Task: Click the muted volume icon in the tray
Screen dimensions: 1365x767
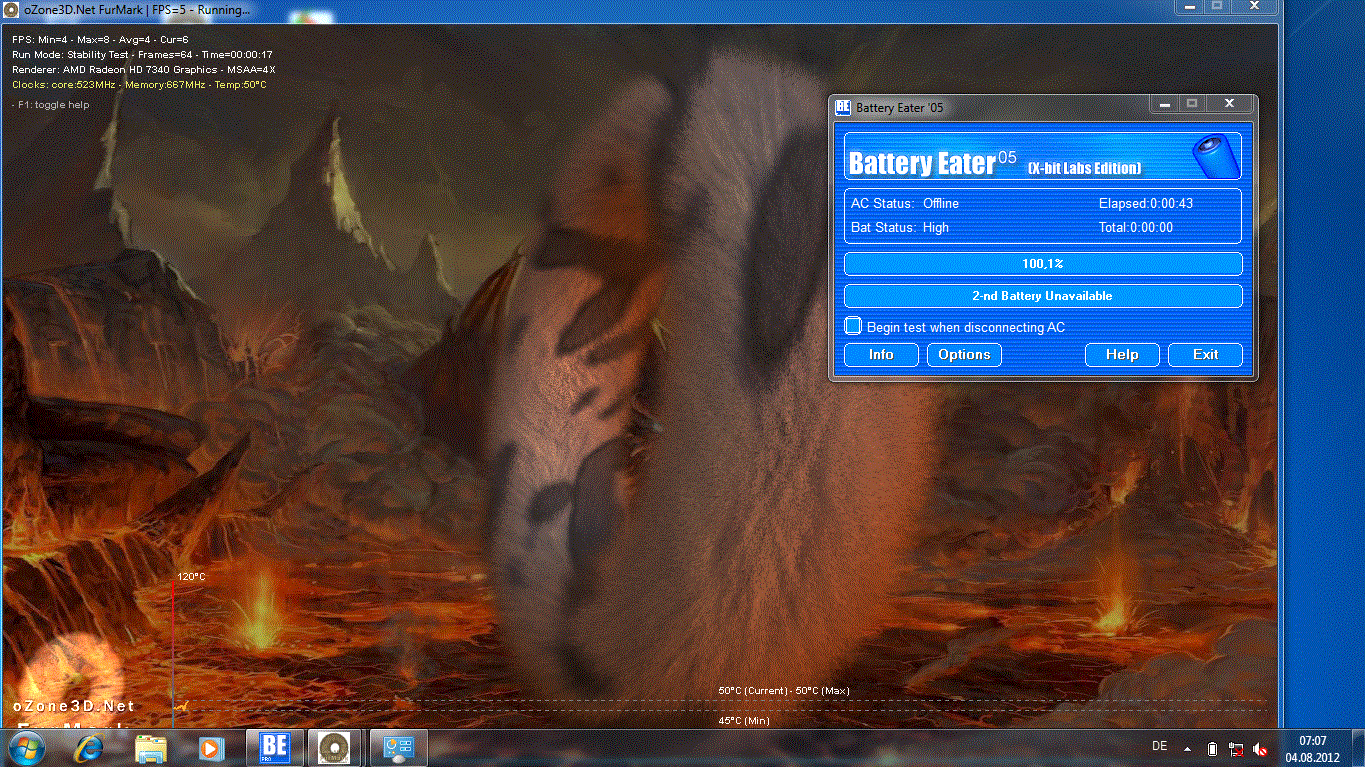Action: (x=1260, y=748)
